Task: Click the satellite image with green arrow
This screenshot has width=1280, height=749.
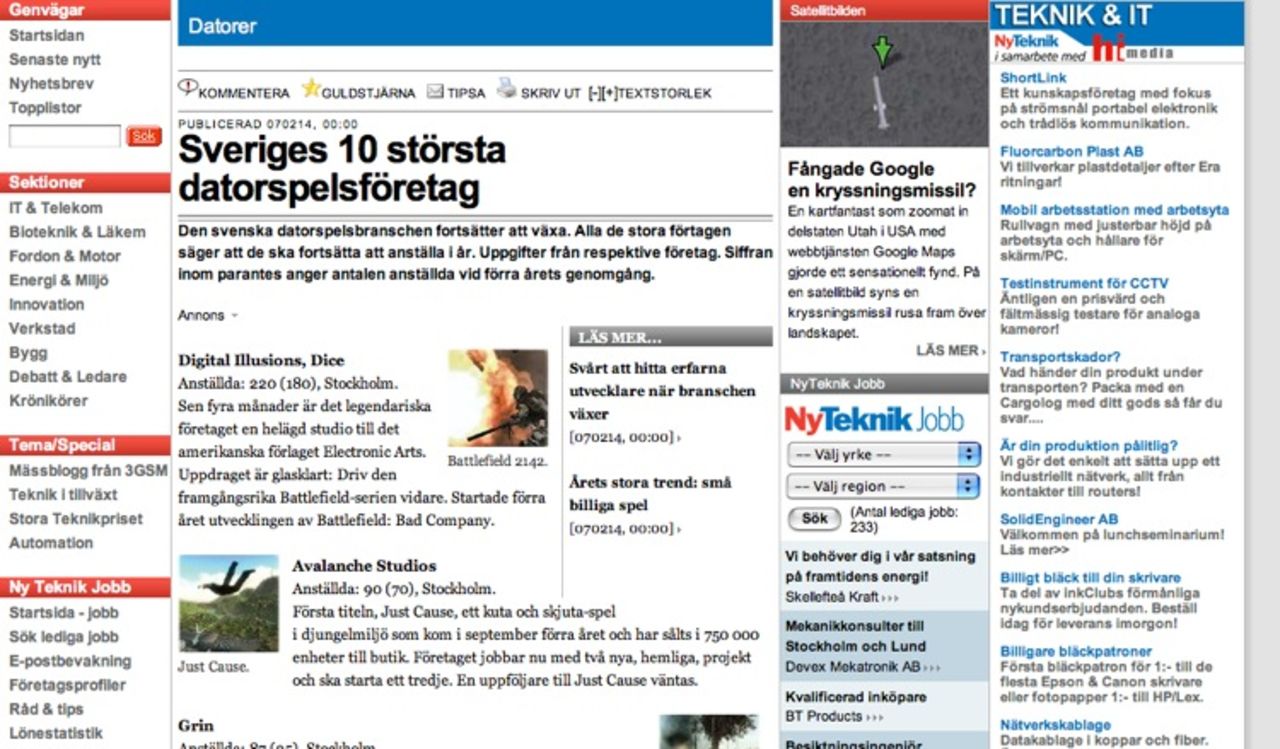Action: click(884, 85)
